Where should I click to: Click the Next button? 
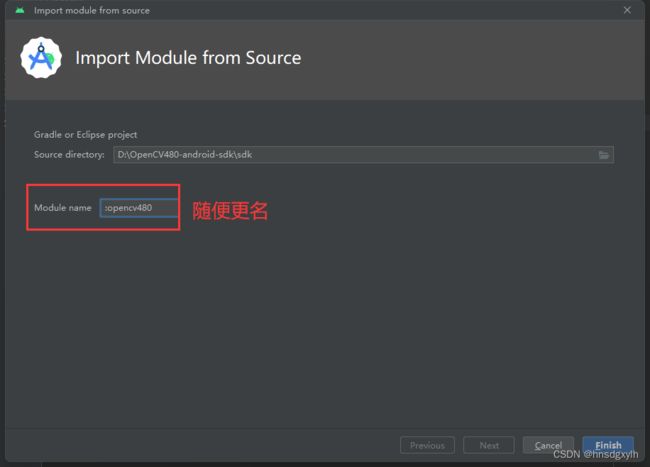point(489,445)
